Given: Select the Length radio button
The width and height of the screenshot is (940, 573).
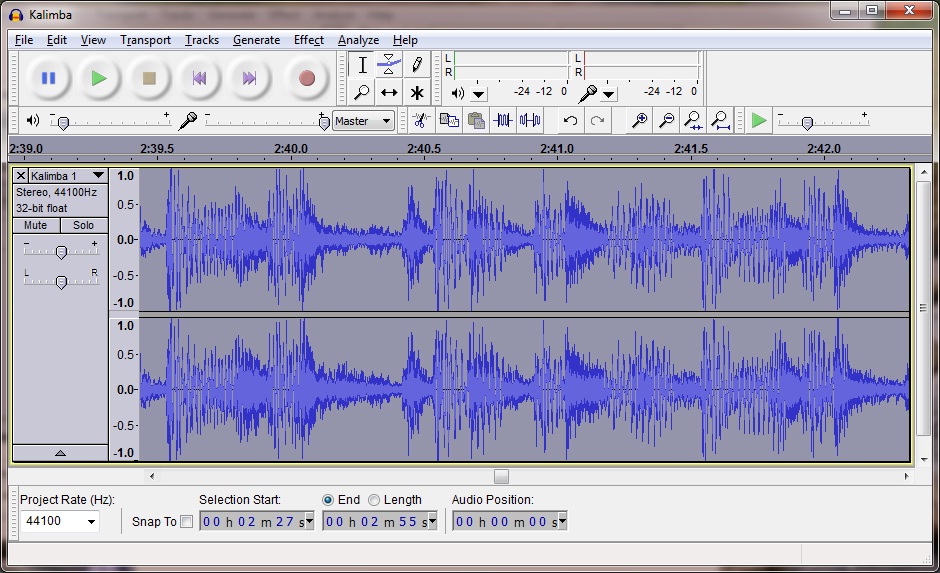Looking at the screenshot, I should point(374,500).
